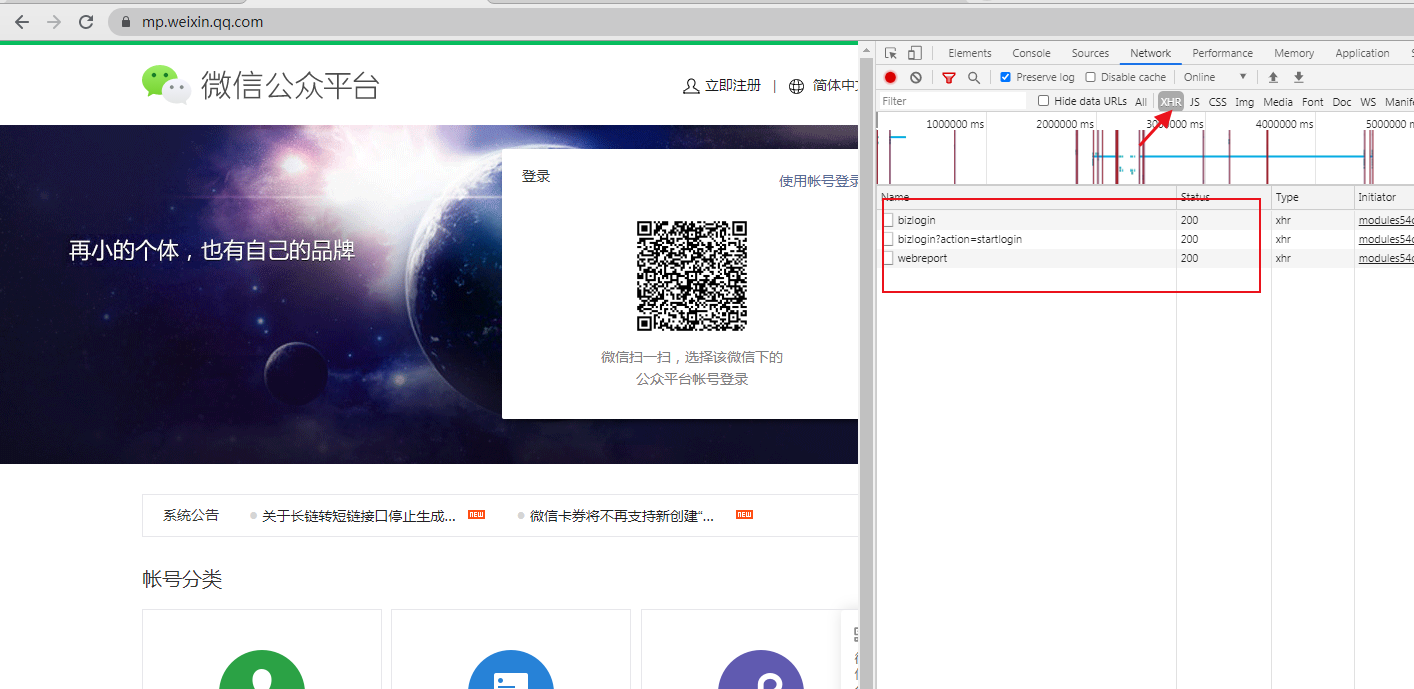Open the DevTools three-dot menu
Viewport: 1414px width, 689px height.
coord(1410,52)
